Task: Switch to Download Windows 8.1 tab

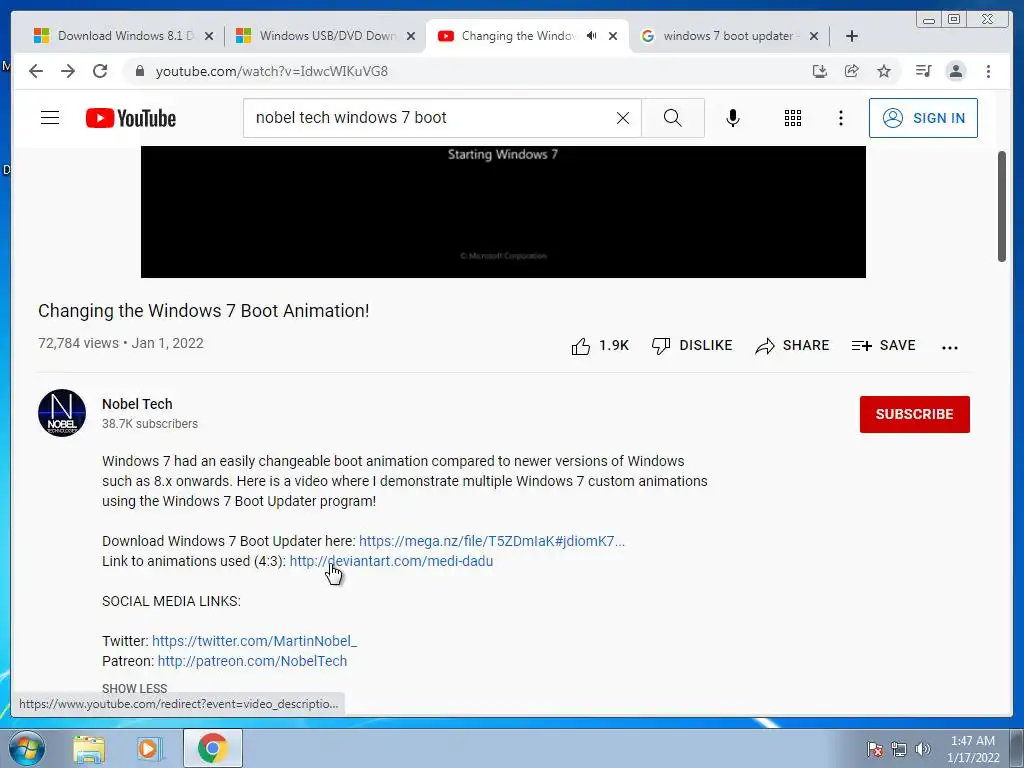Action: tap(125, 36)
